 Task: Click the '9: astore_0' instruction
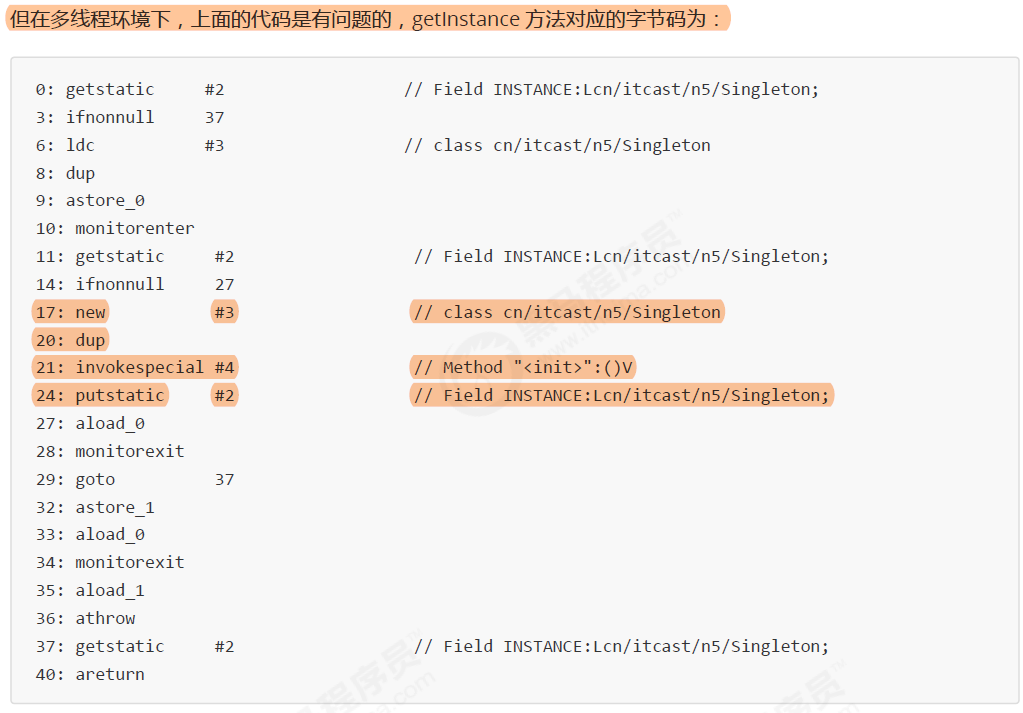(x=90, y=201)
